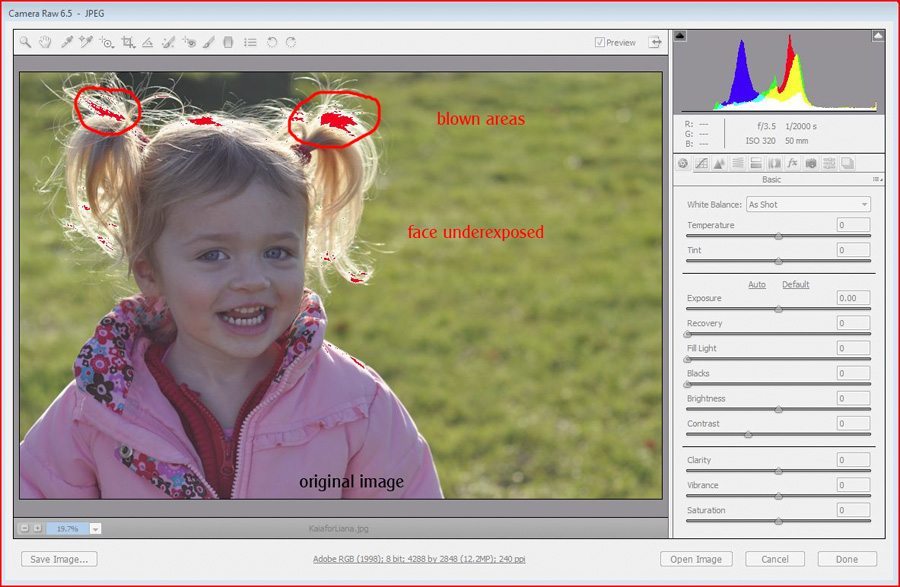Open the zoom level dropdown
The width and height of the screenshot is (900, 587).
[x=95, y=528]
